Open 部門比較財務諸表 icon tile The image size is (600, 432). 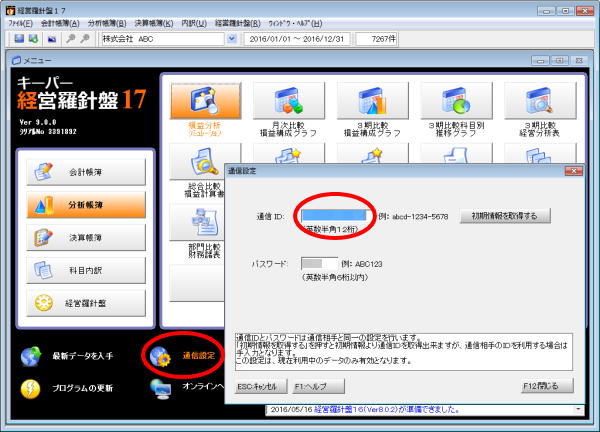(x=197, y=222)
